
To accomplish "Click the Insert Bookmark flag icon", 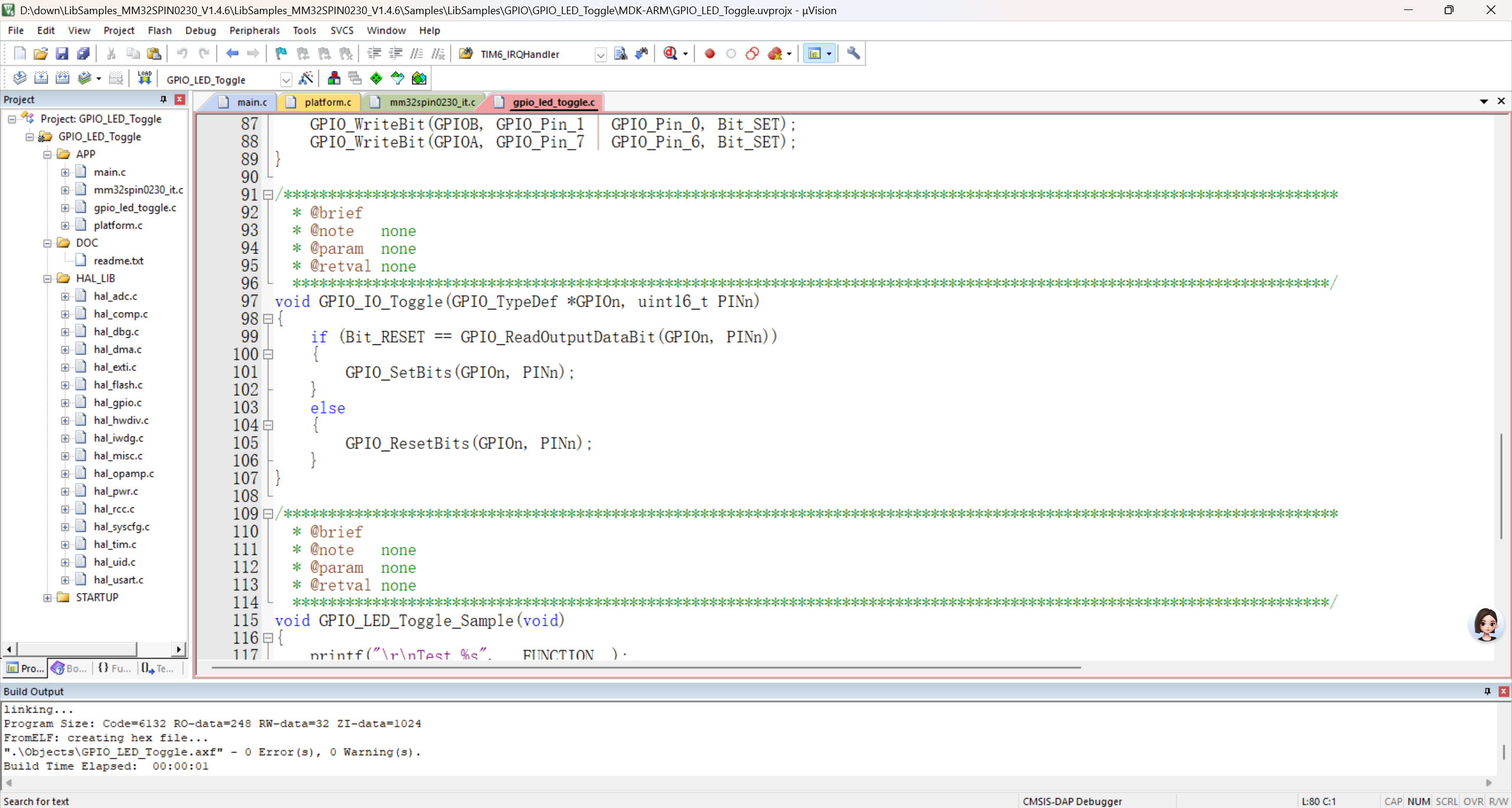I will (281, 54).
